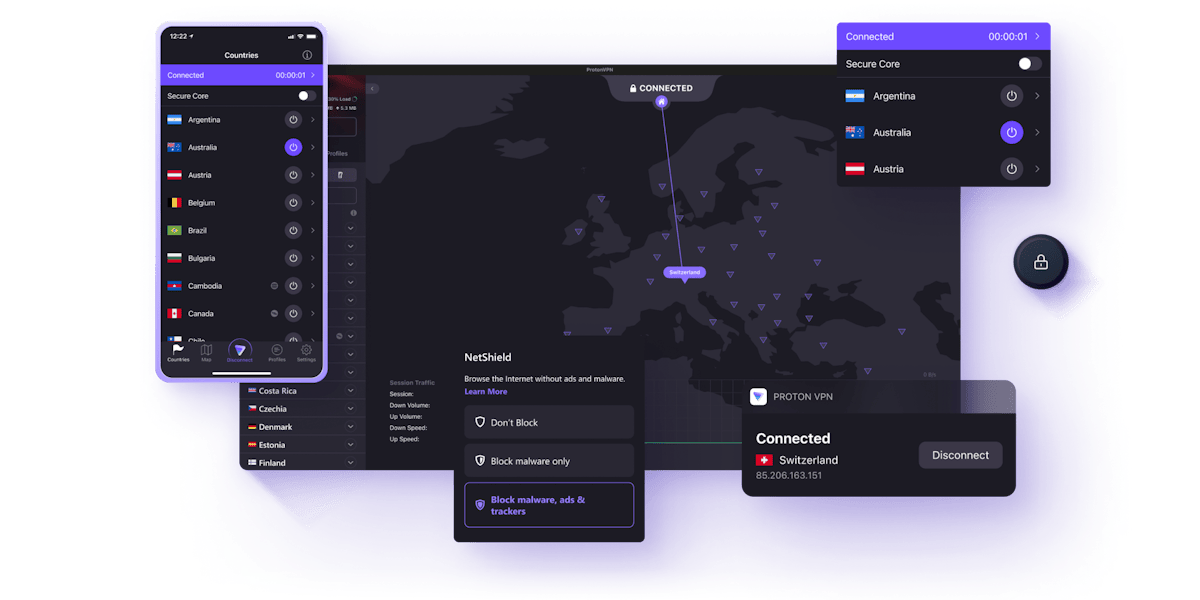1200x600 pixels.
Task: Connect to Canada via phone power icon
Action: (293, 313)
